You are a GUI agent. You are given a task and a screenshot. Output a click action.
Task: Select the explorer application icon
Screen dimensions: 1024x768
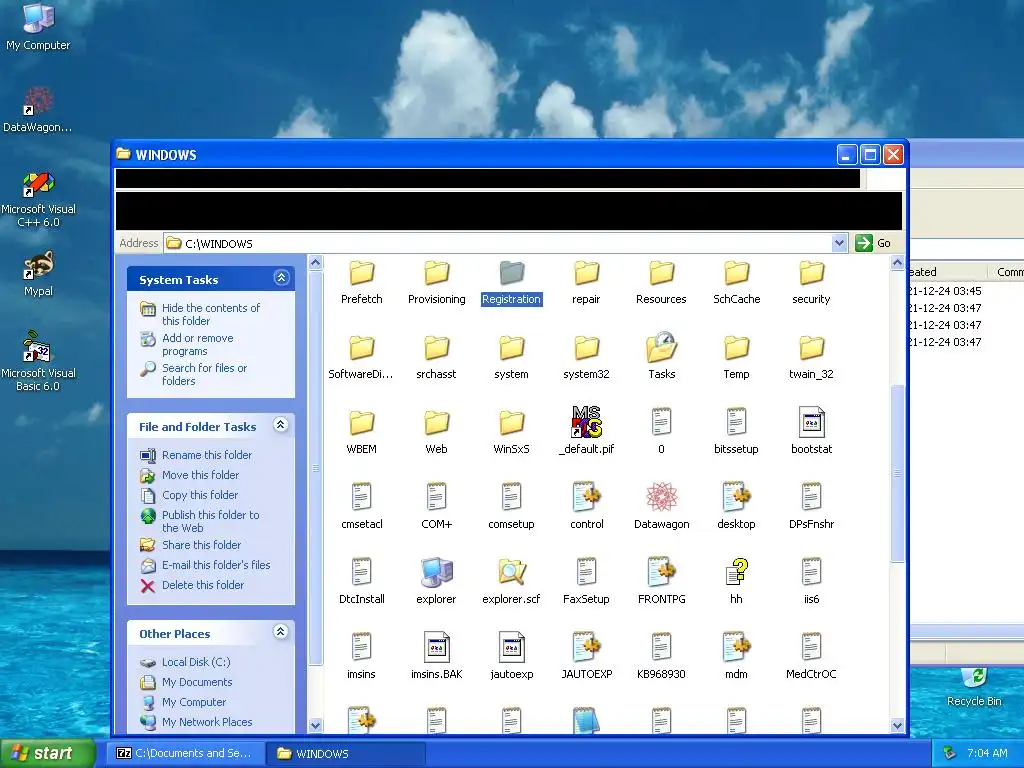pos(436,572)
